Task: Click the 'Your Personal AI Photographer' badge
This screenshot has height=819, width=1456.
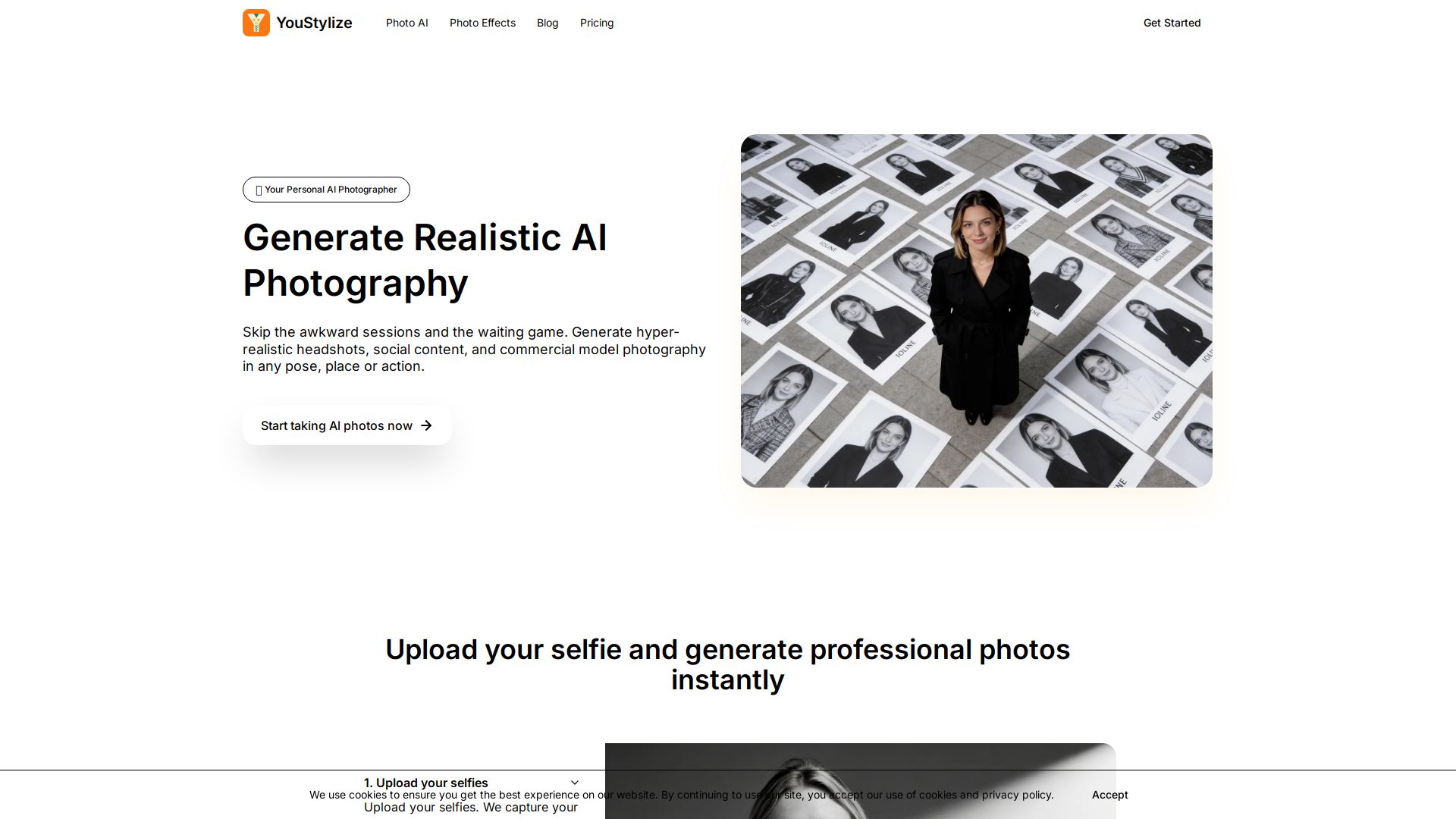Action: (x=326, y=190)
